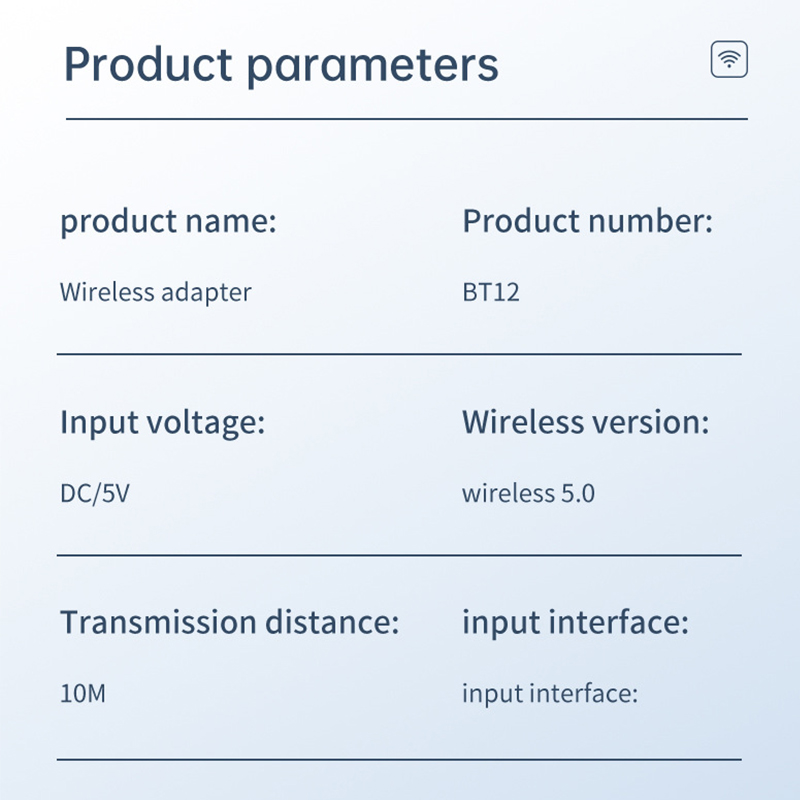Screen dimensions: 800x800
Task: Click the divider below 10M row
Action: coord(399,759)
